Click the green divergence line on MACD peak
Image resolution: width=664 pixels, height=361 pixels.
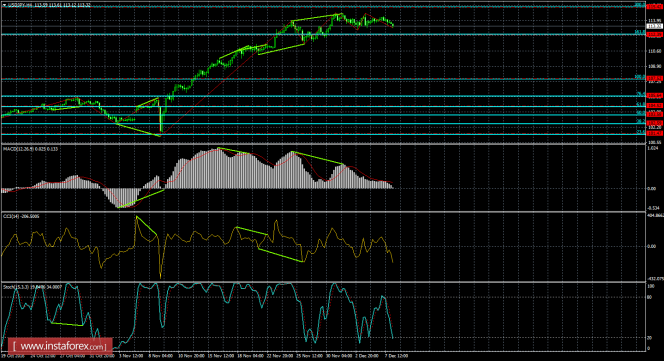[233, 150]
